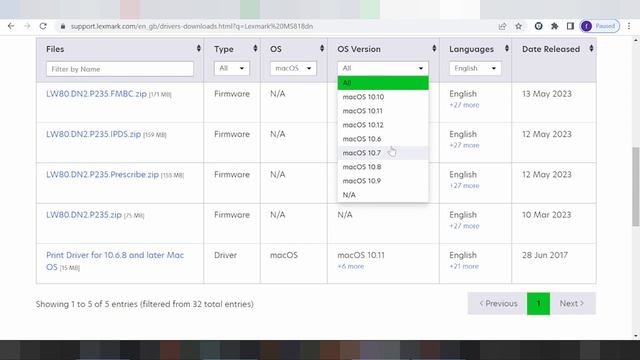Open the OS filter dropdown showing macOS
The height and width of the screenshot is (360, 640).
tap(293, 68)
